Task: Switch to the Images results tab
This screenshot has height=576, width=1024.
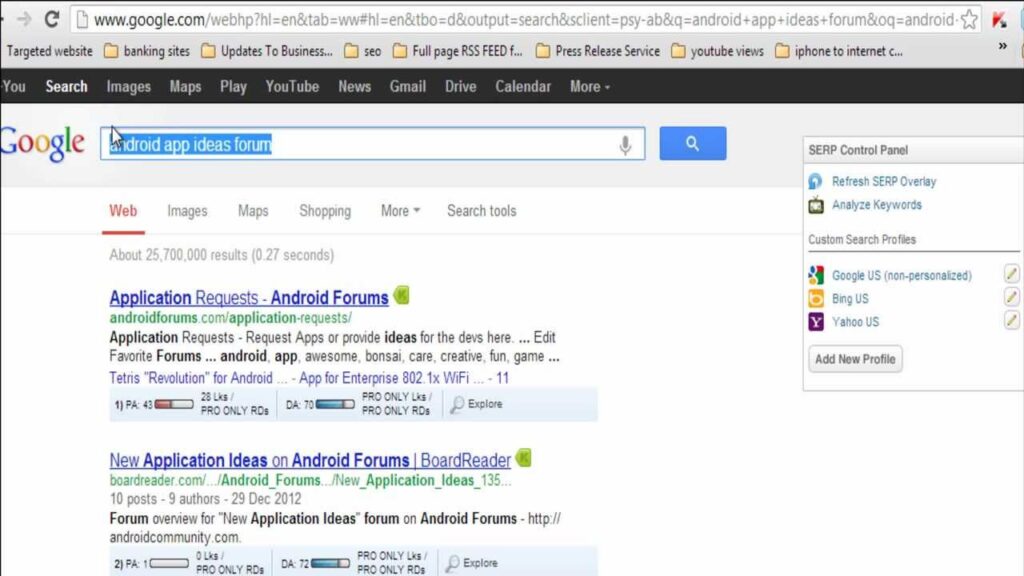Action: coord(187,211)
